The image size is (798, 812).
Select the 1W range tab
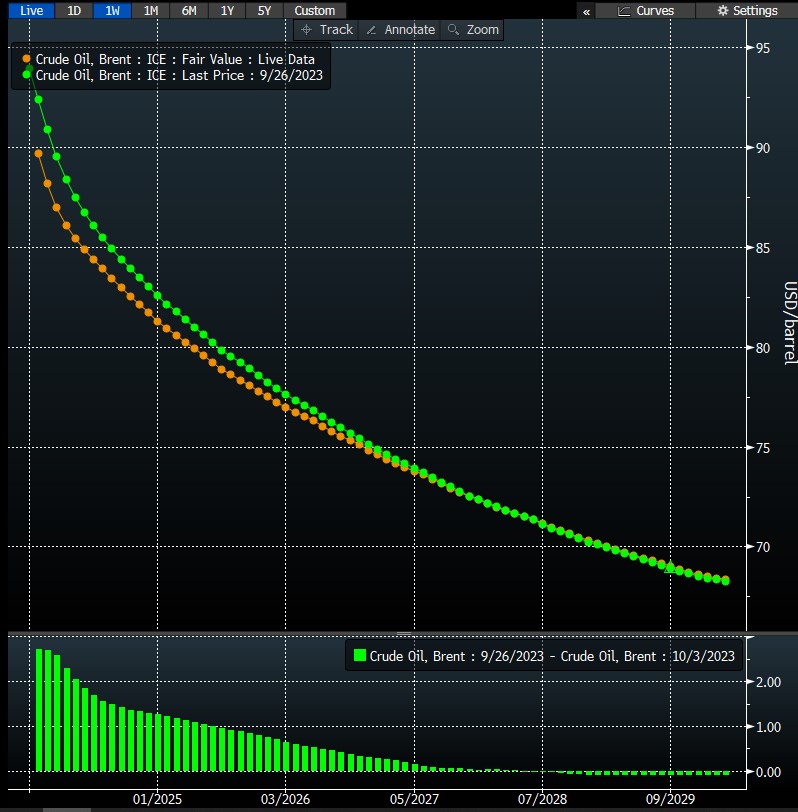(112, 10)
